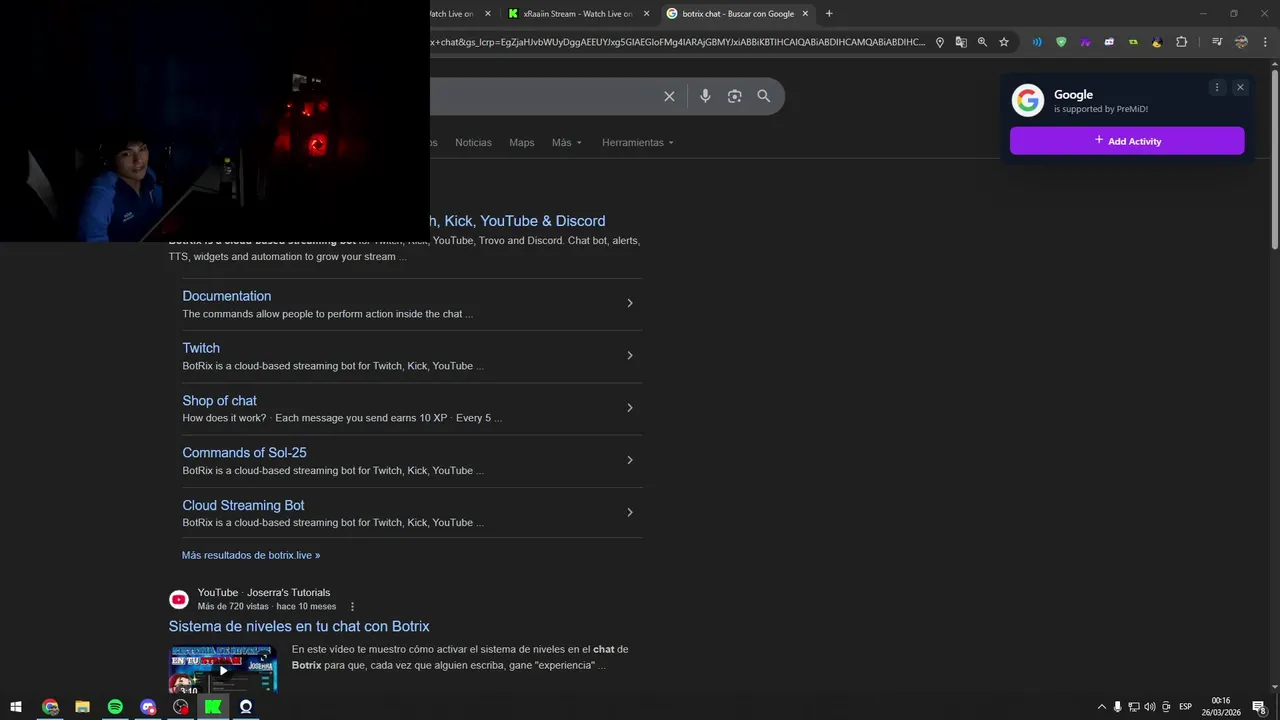1280x720 pixels.
Task: Open the Kick app from taskbar
Action: coord(213,707)
